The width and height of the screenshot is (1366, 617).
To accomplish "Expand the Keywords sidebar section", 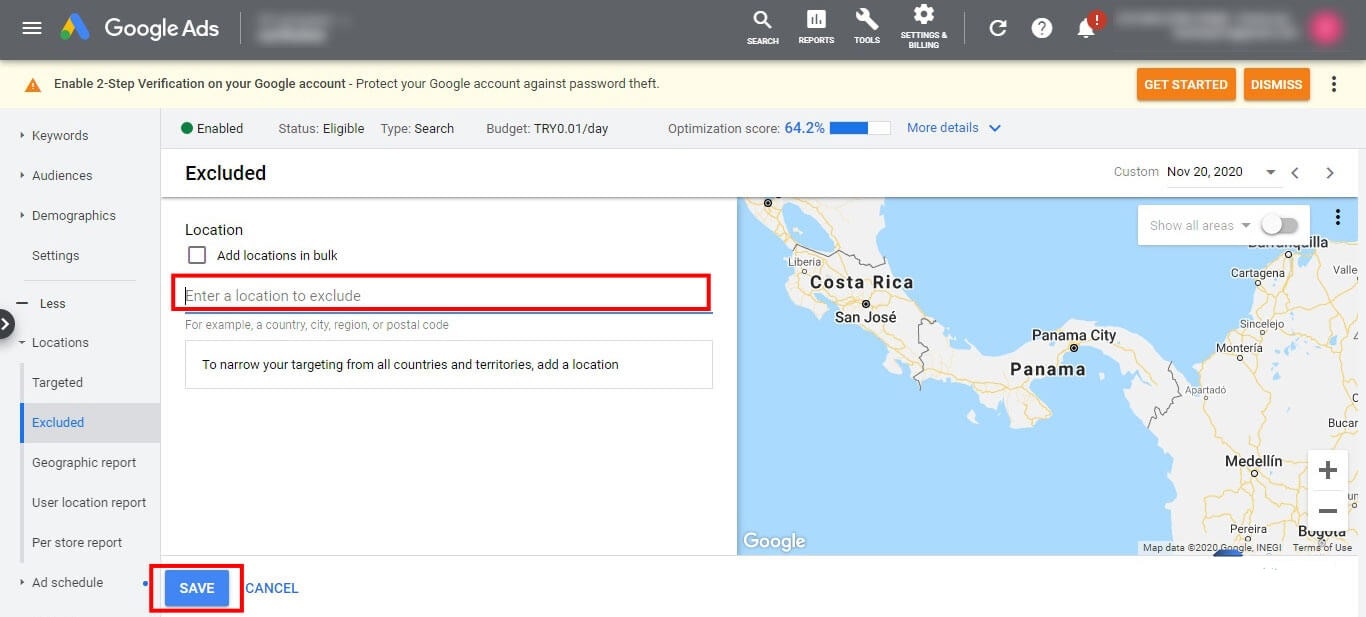I will 60,135.
